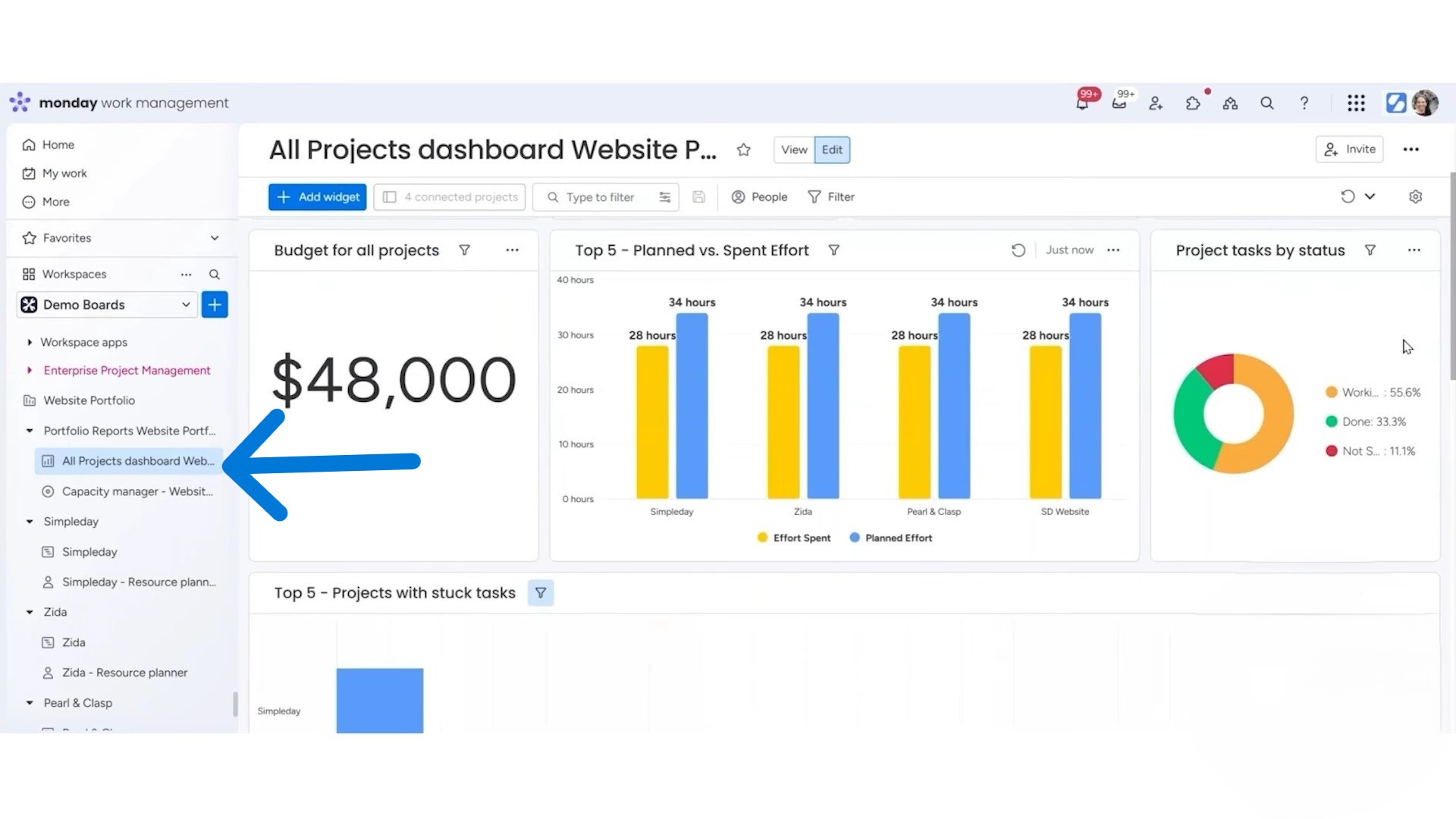Open the Website Portfolio board
The width and height of the screenshot is (1456, 819).
[80, 400]
